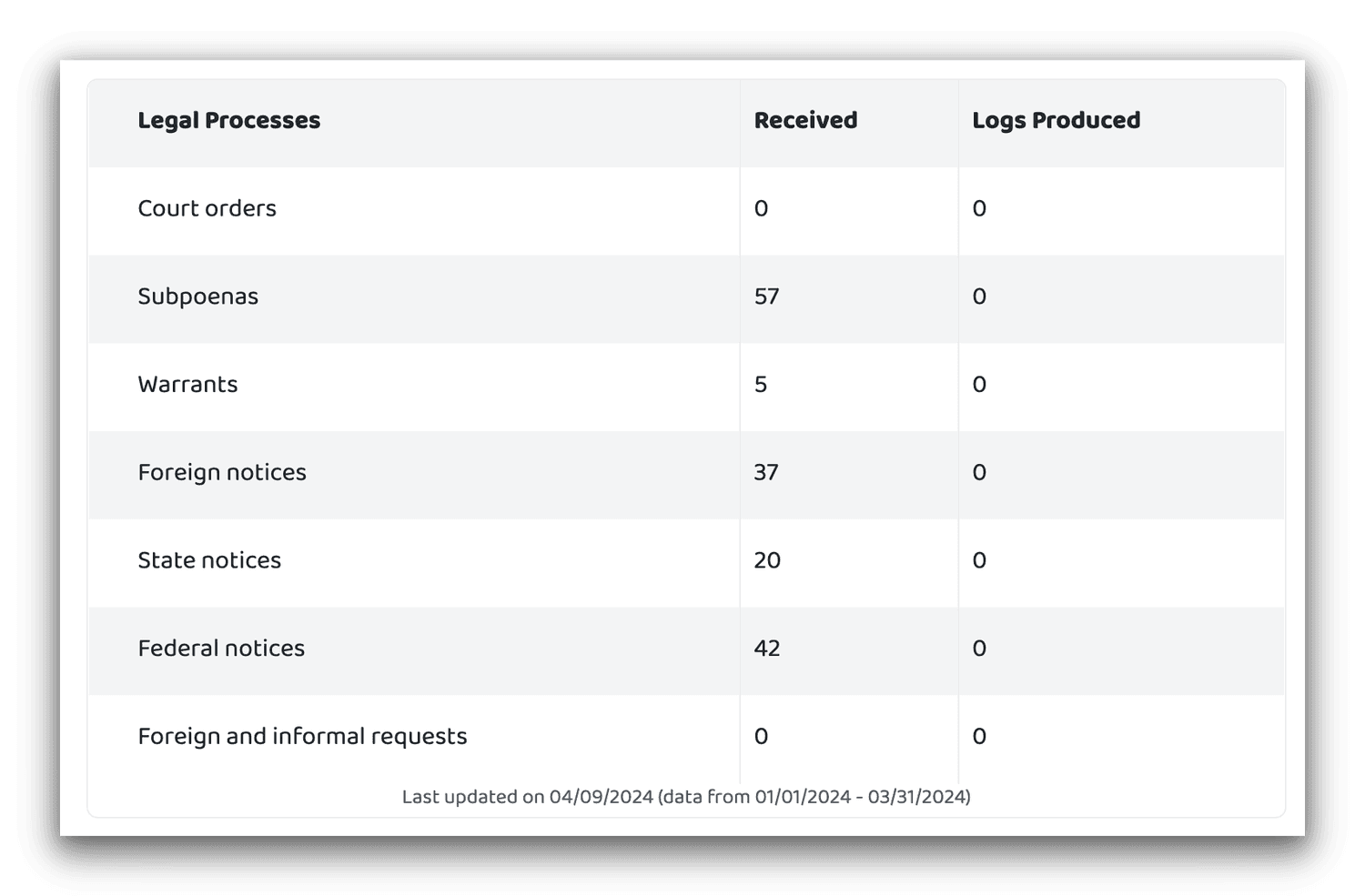Click Federal notices logs produced value 0
The width and height of the screenshot is (1365, 896).
click(979, 649)
